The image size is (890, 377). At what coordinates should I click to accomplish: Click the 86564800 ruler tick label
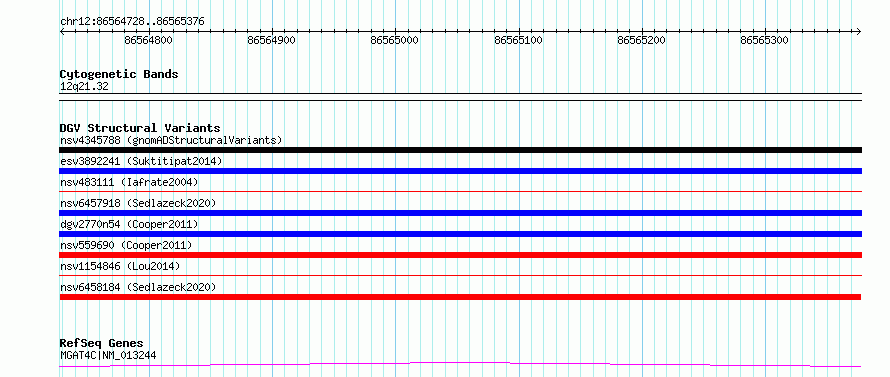(149, 40)
